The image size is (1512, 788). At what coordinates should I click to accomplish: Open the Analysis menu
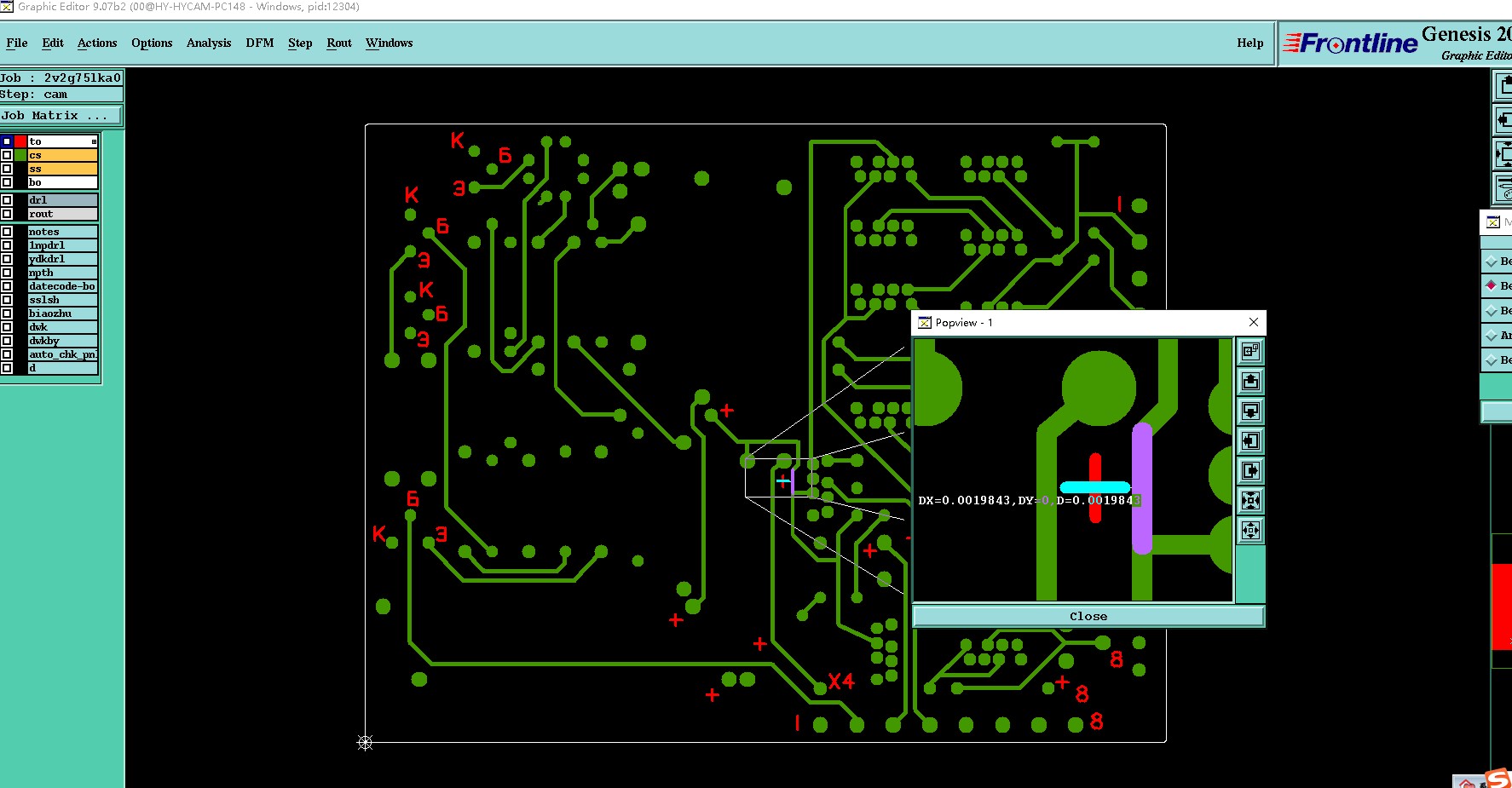click(209, 43)
